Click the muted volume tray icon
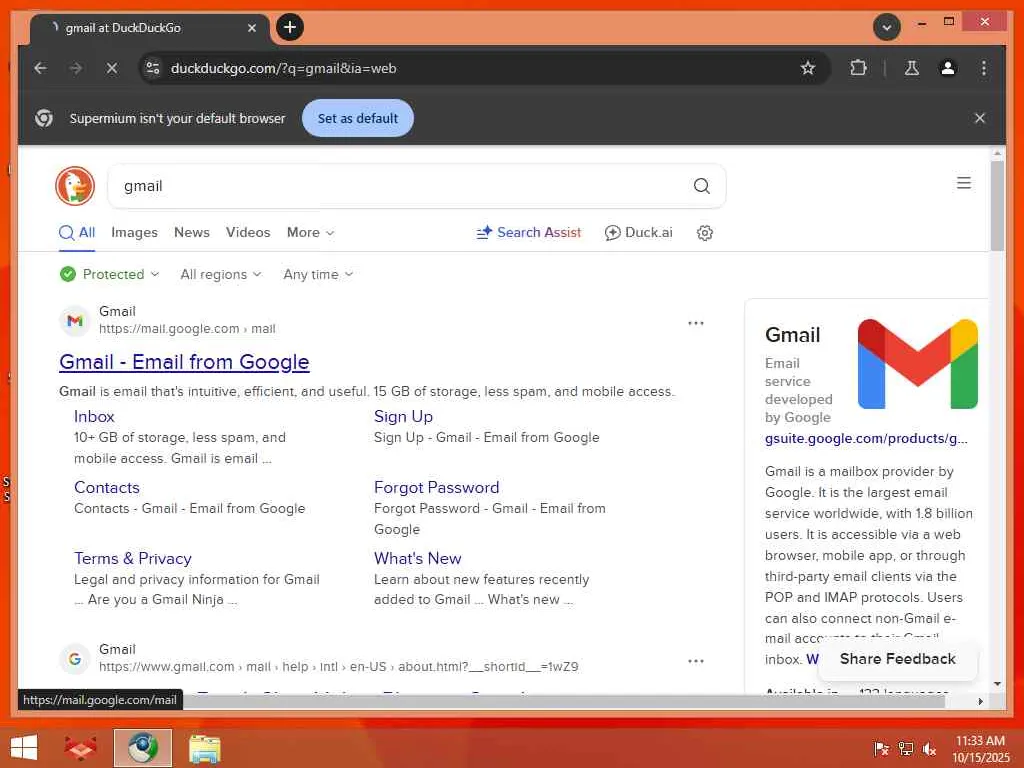Image resolution: width=1024 pixels, height=768 pixels. coord(929,748)
